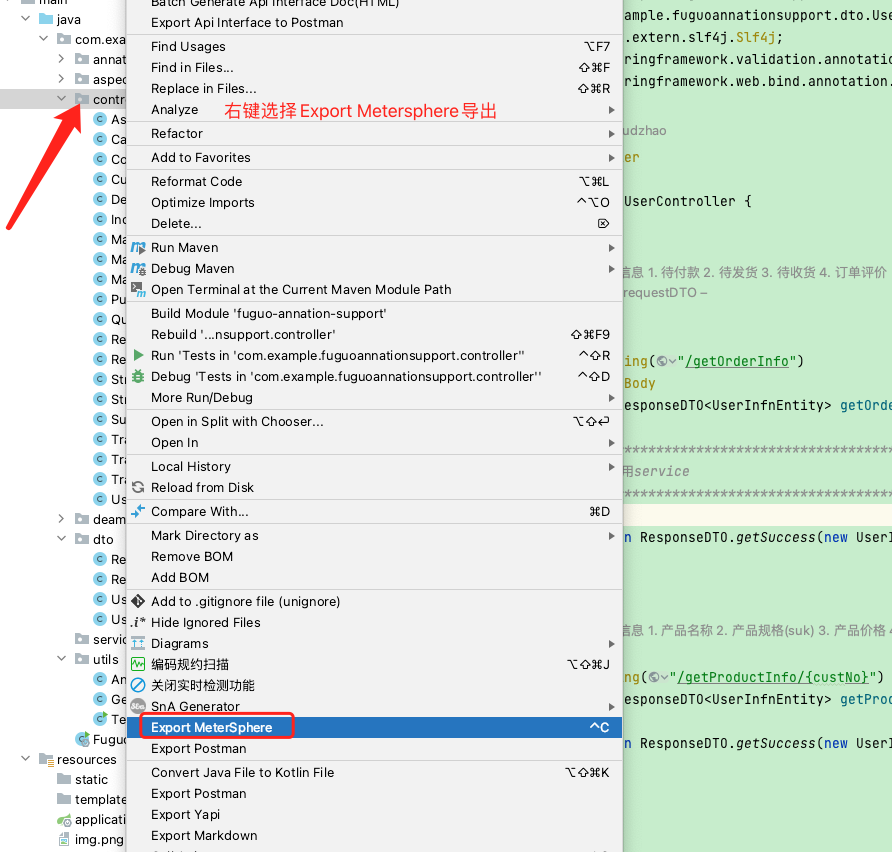Screen dimensions: 892x852
Task: Click the 编码规约扫描 scan icon
Action: pyautogui.click(x=138, y=664)
